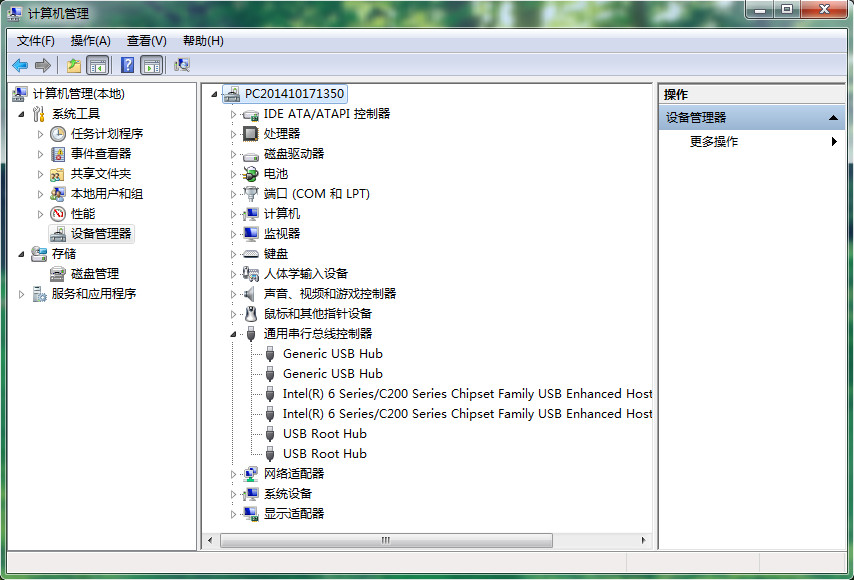Image resolution: width=854 pixels, height=580 pixels.
Task: Click the 磁盘驱动器 drive icon
Action: tap(251, 156)
